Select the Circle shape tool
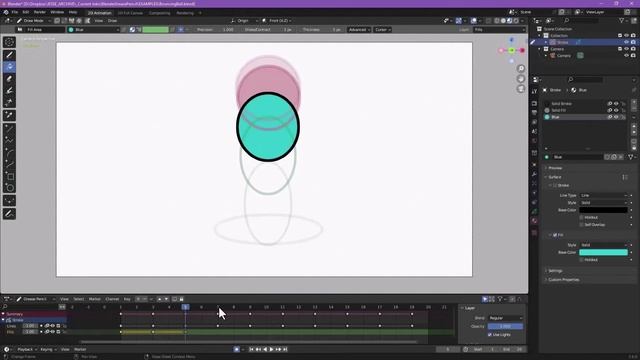 (x=9, y=188)
